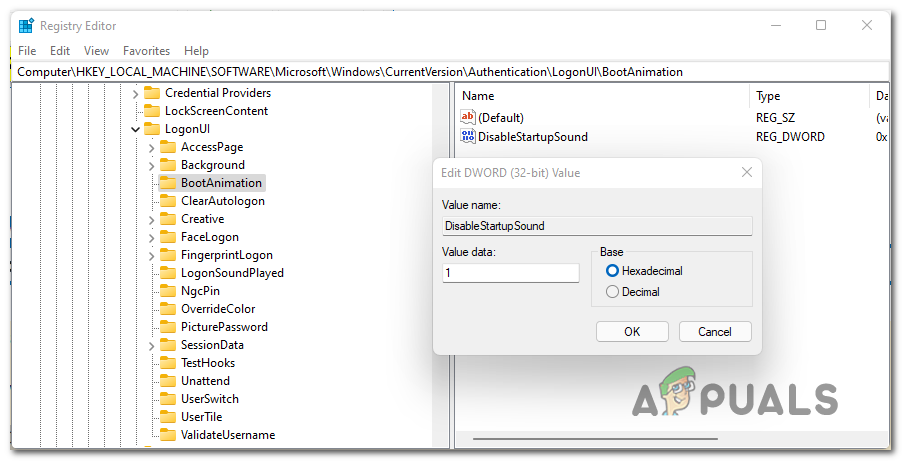Expand the AccessPage key
Viewport: 902px width, 461px height.
coord(152,148)
